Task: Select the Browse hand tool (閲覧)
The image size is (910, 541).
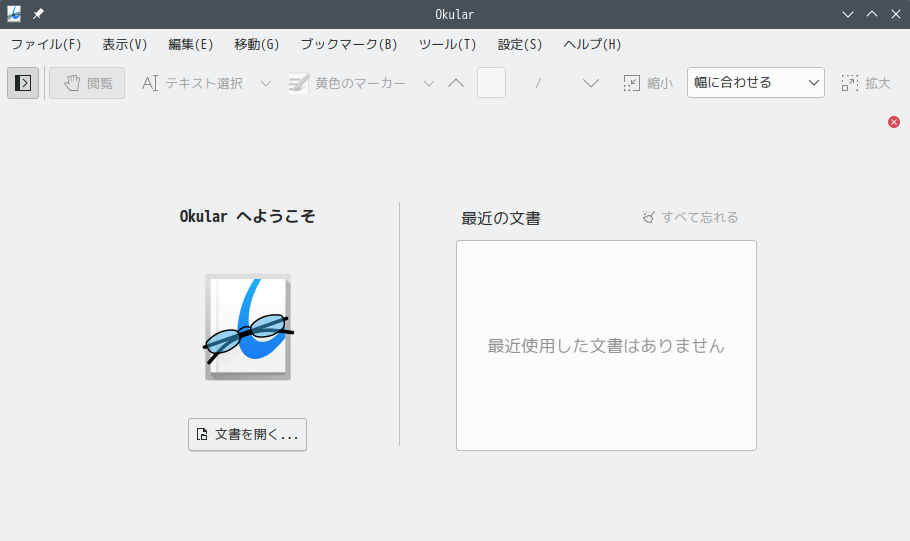Action: pos(87,83)
